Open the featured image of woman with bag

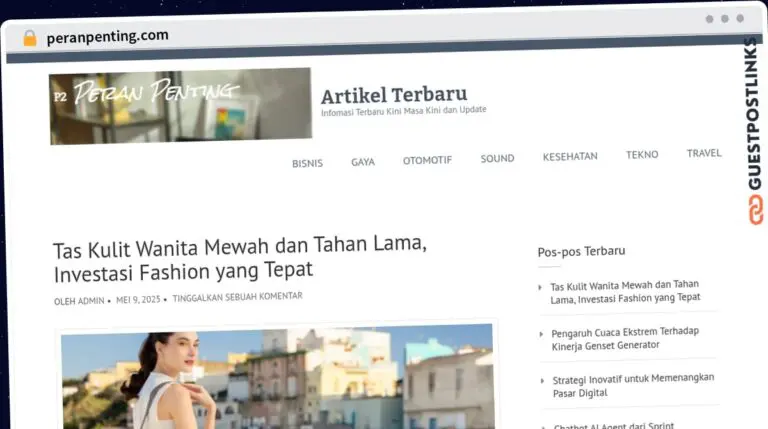coord(277,376)
